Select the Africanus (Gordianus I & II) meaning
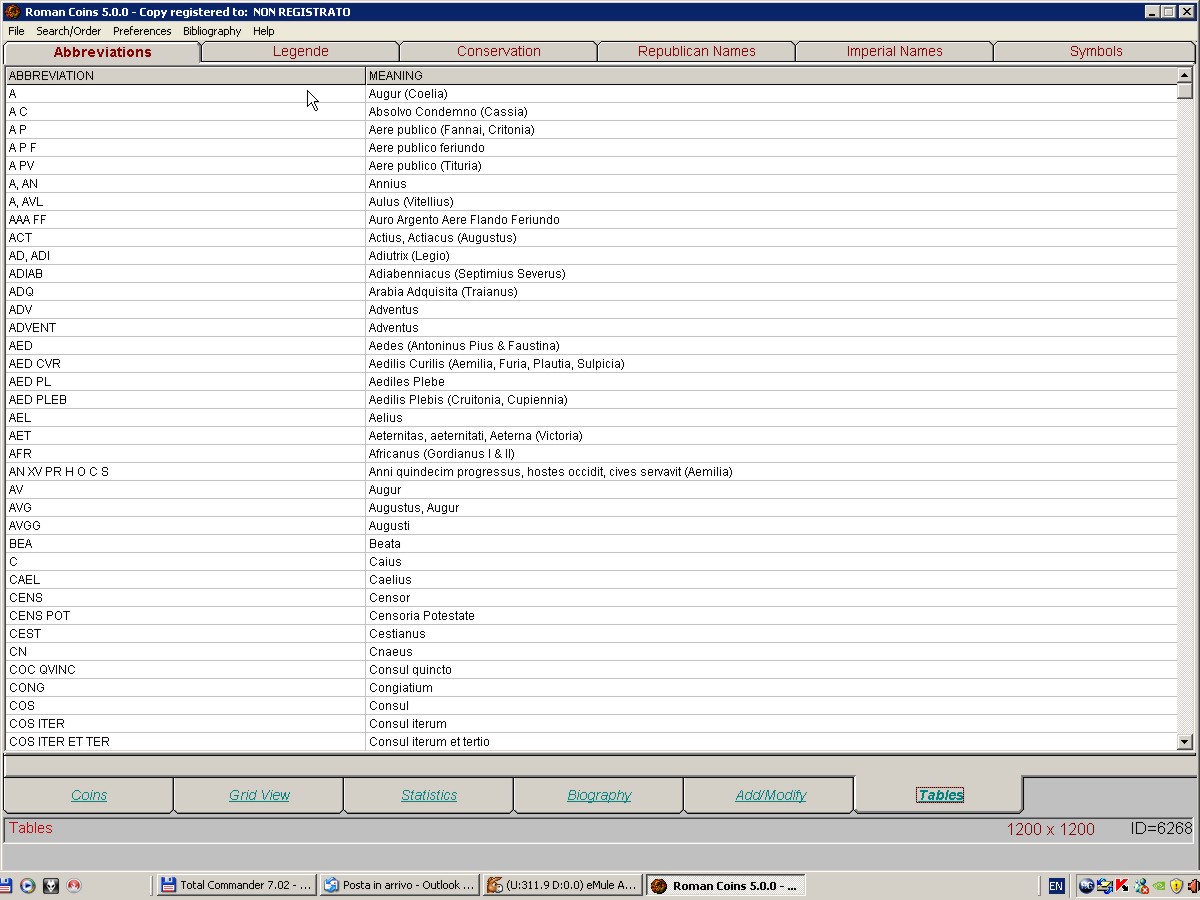Image resolution: width=1200 pixels, height=900 pixels. click(x=771, y=454)
